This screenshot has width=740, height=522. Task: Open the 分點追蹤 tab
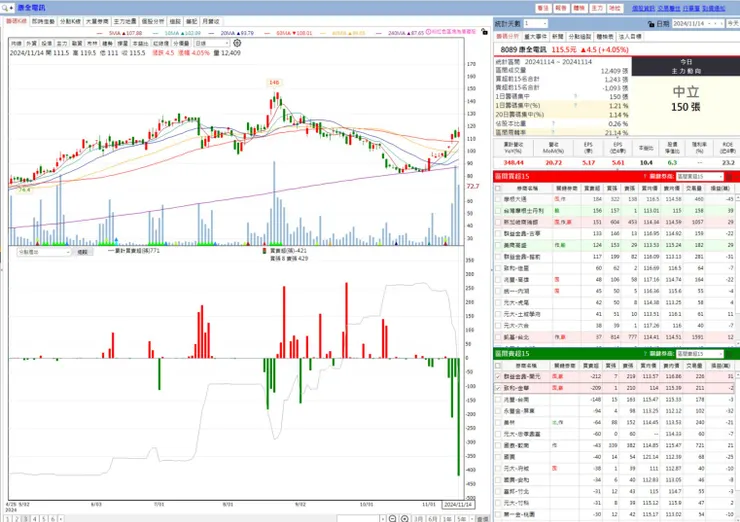click(x=580, y=36)
